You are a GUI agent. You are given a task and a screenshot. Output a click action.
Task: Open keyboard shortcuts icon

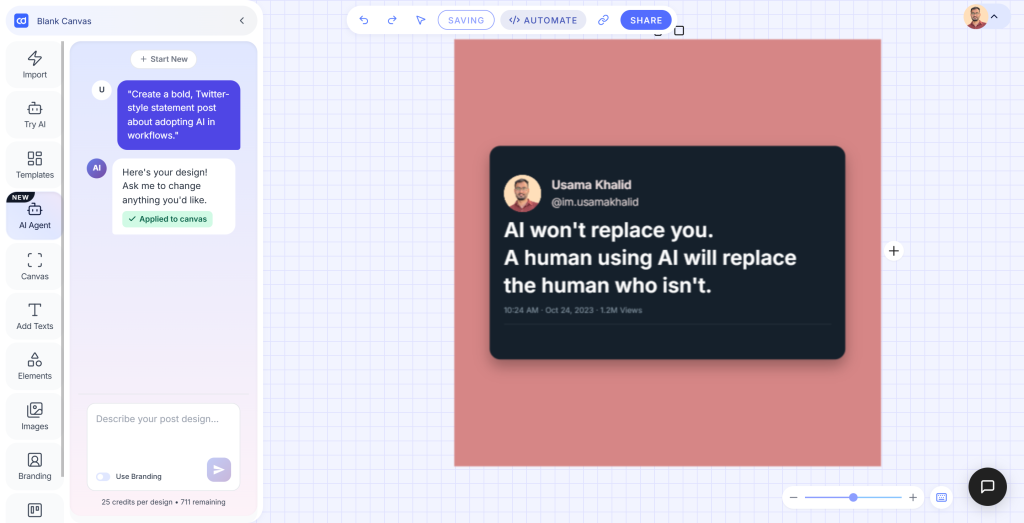coord(941,498)
